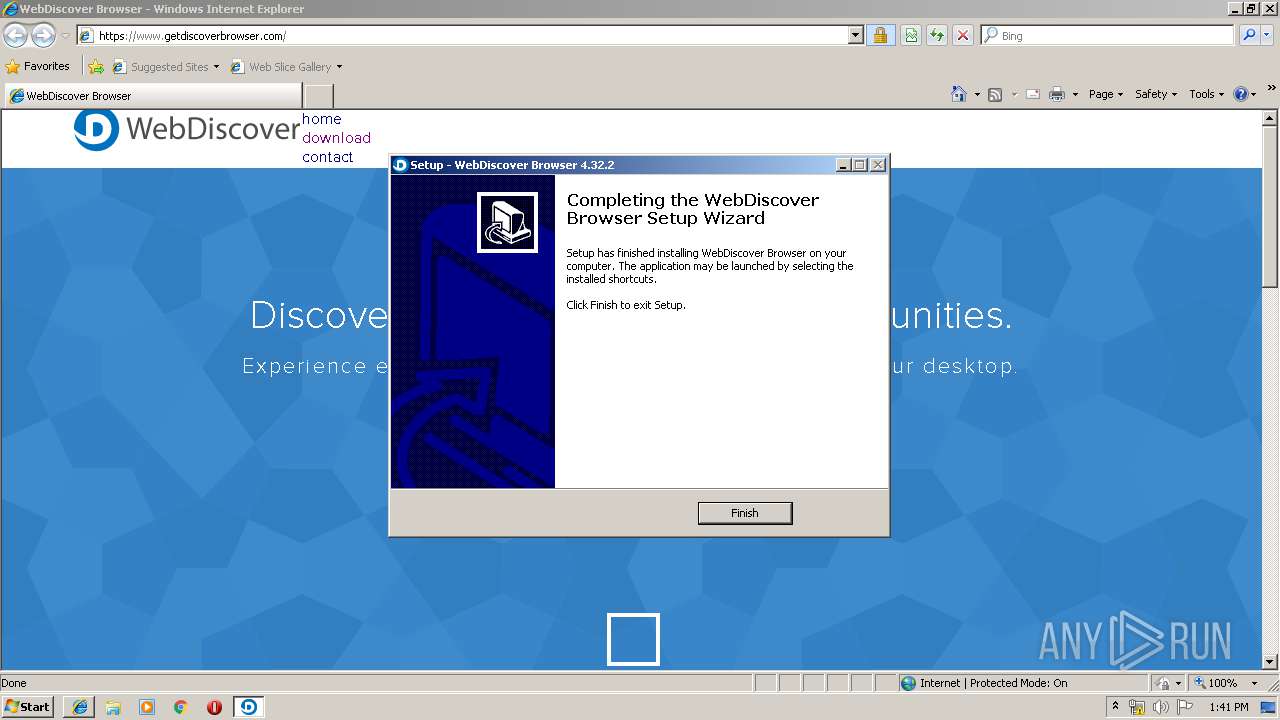Click the Help question mark icon
Image resolution: width=1280 pixels, height=720 pixels.
point(1241,94)
